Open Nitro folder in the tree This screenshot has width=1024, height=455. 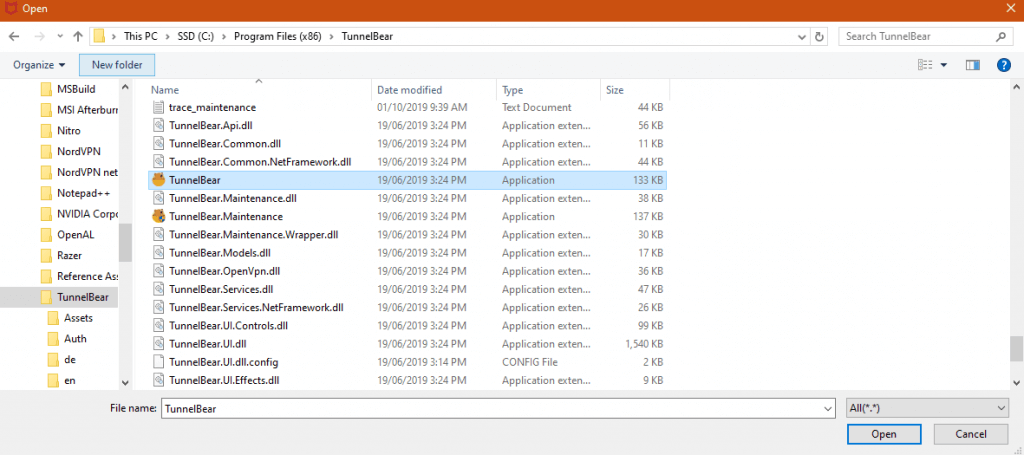pyautogui.click(x=61, y=131)
